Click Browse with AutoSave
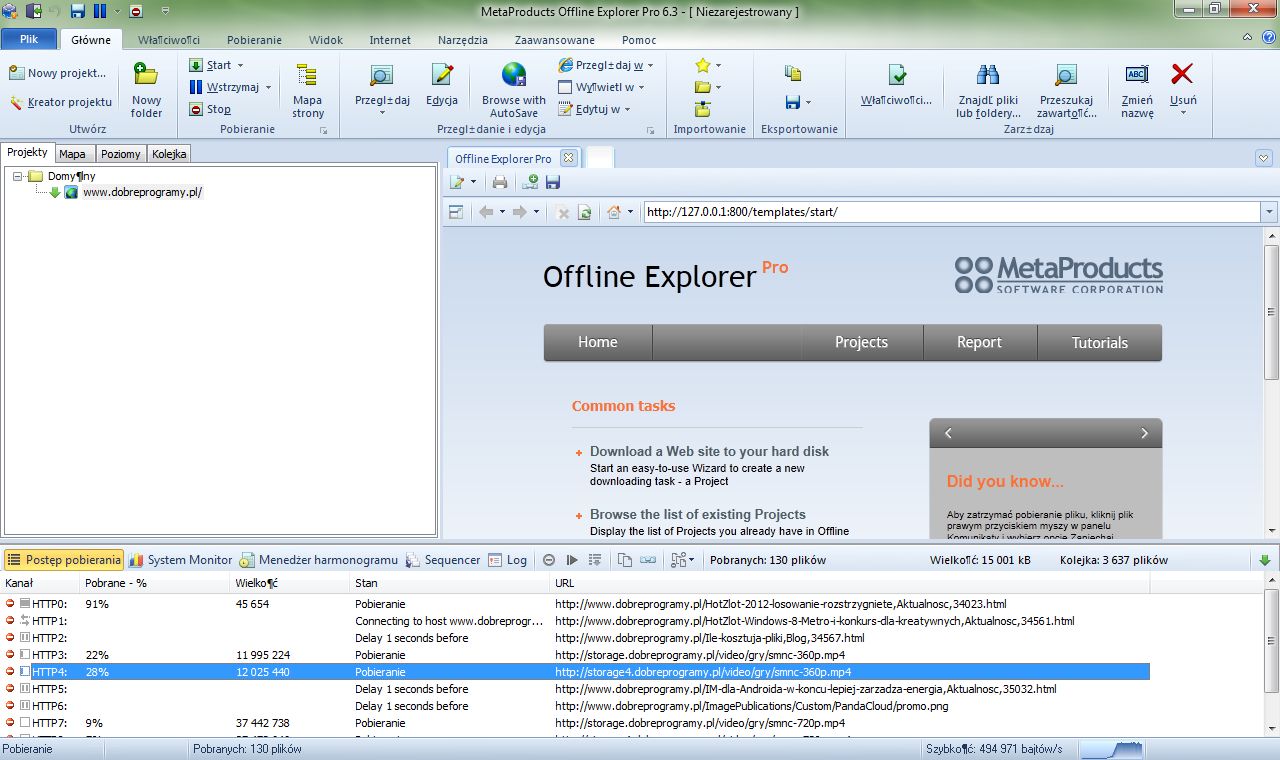1280x760 pixels. (x=514, y=91)
